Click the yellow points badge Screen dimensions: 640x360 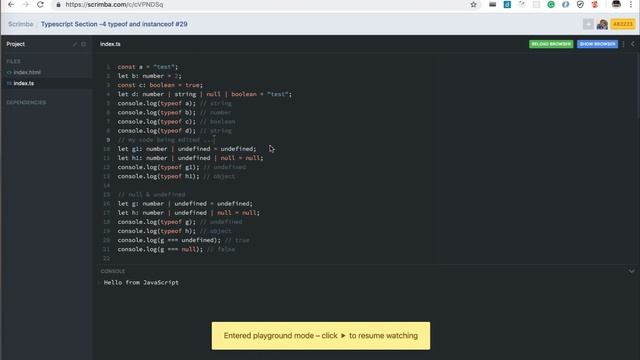click(x=623, y=24)
